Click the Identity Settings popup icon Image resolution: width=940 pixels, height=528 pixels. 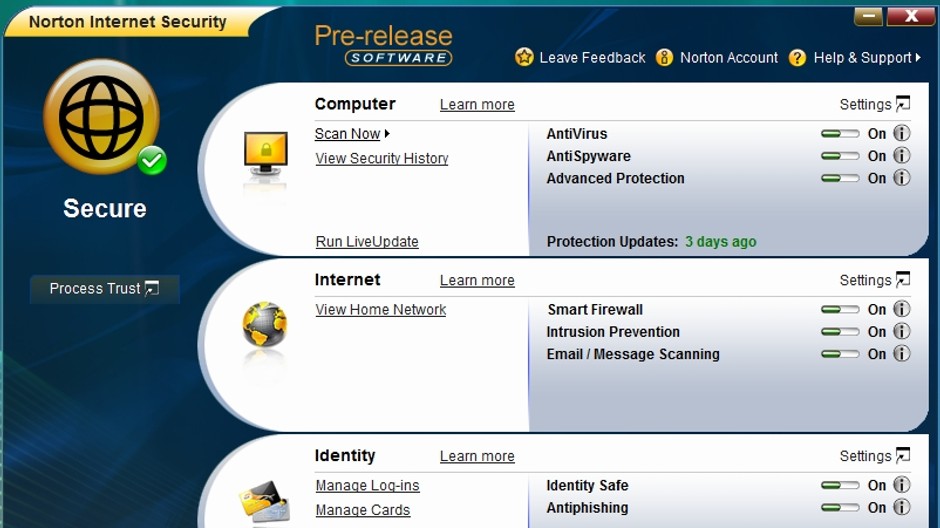click(903, 455)
